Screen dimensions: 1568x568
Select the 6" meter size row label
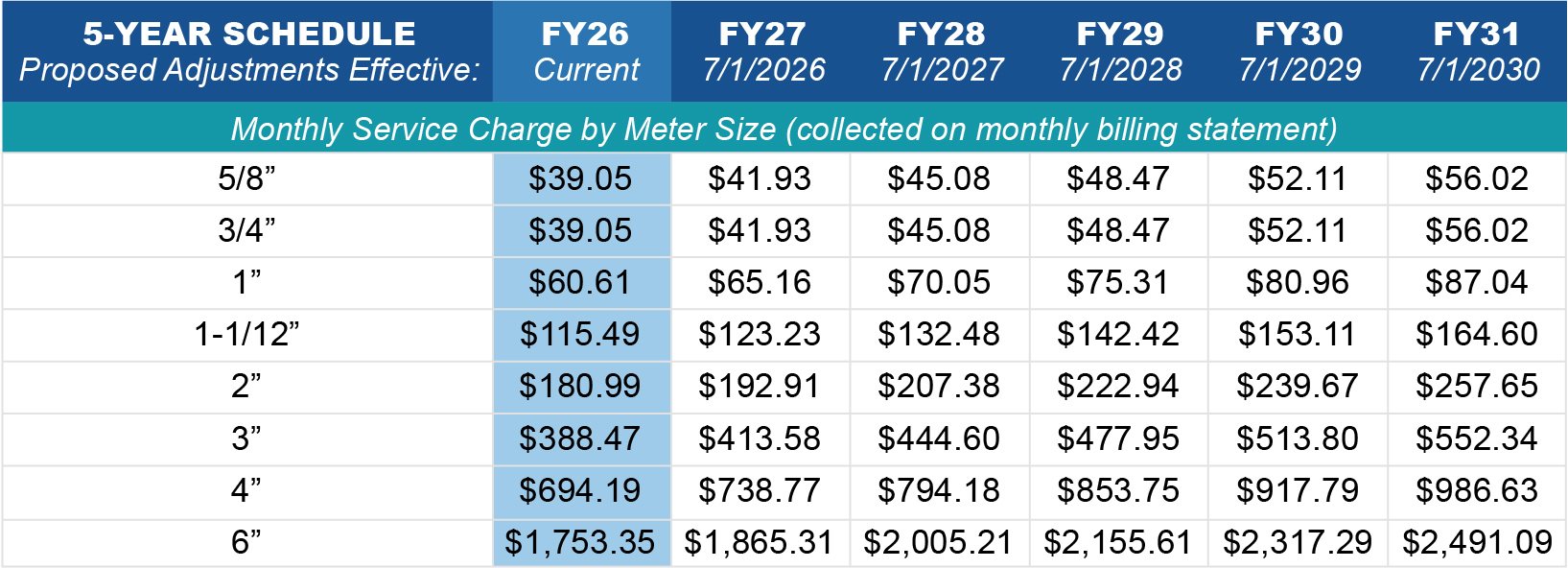(x=246, y=542)
